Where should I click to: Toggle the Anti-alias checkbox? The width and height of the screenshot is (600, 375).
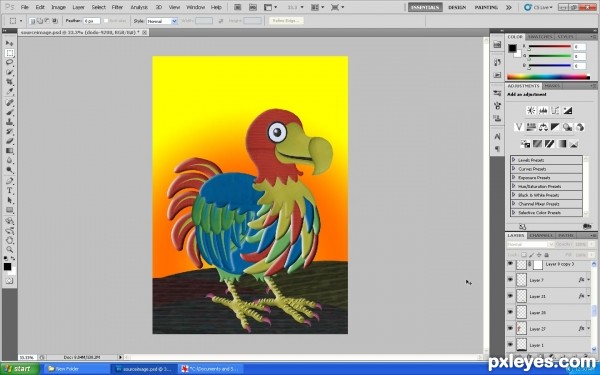tap(106, 21)
